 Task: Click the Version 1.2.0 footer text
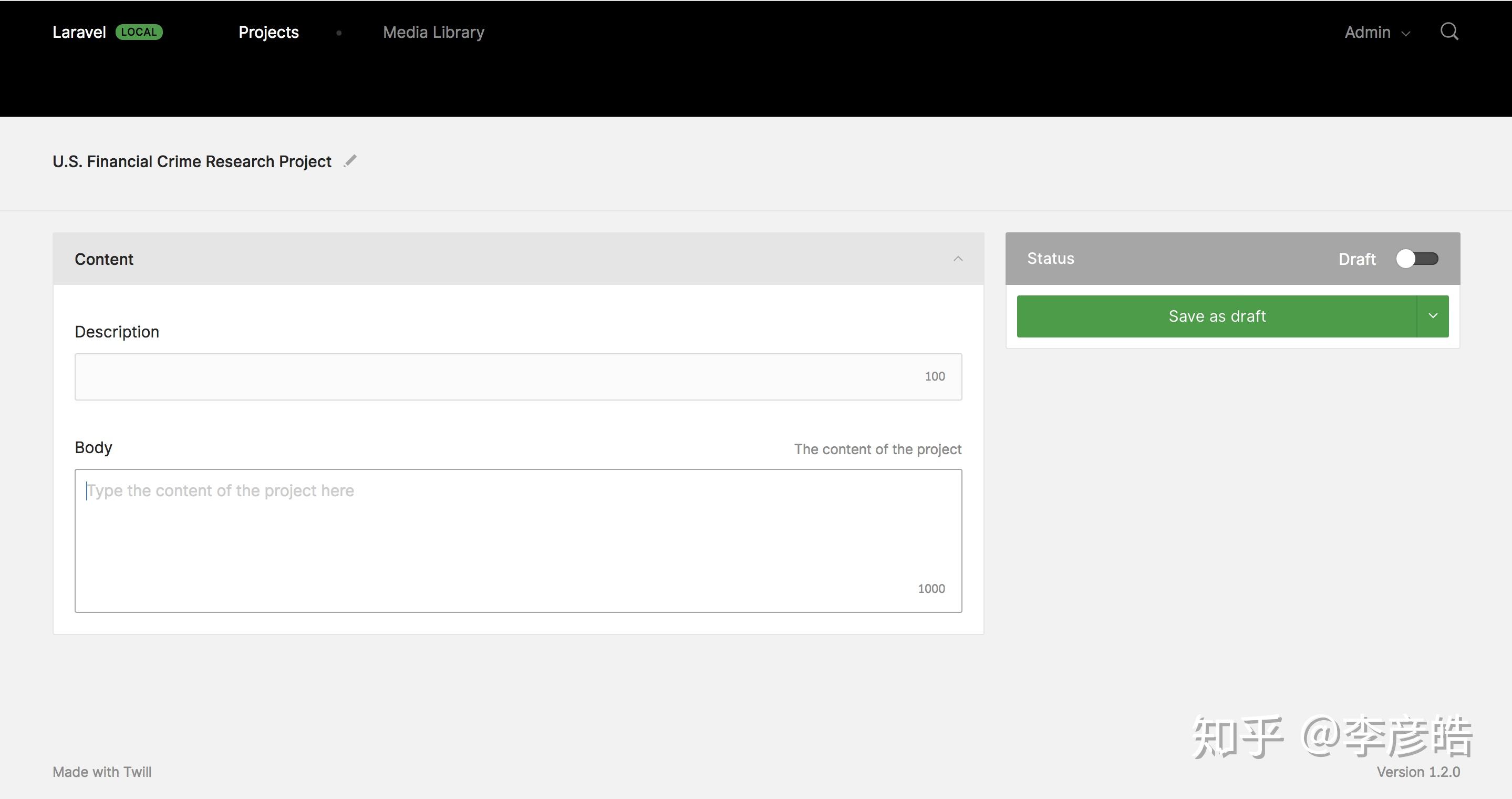1417,772
